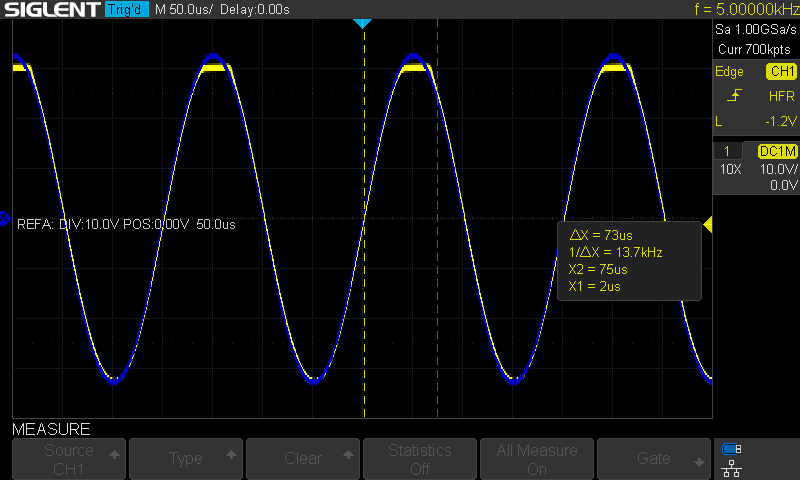Select the CH1 trigger source badge
The width and height of the screenshot is (800, 480).
coord(781,71)
